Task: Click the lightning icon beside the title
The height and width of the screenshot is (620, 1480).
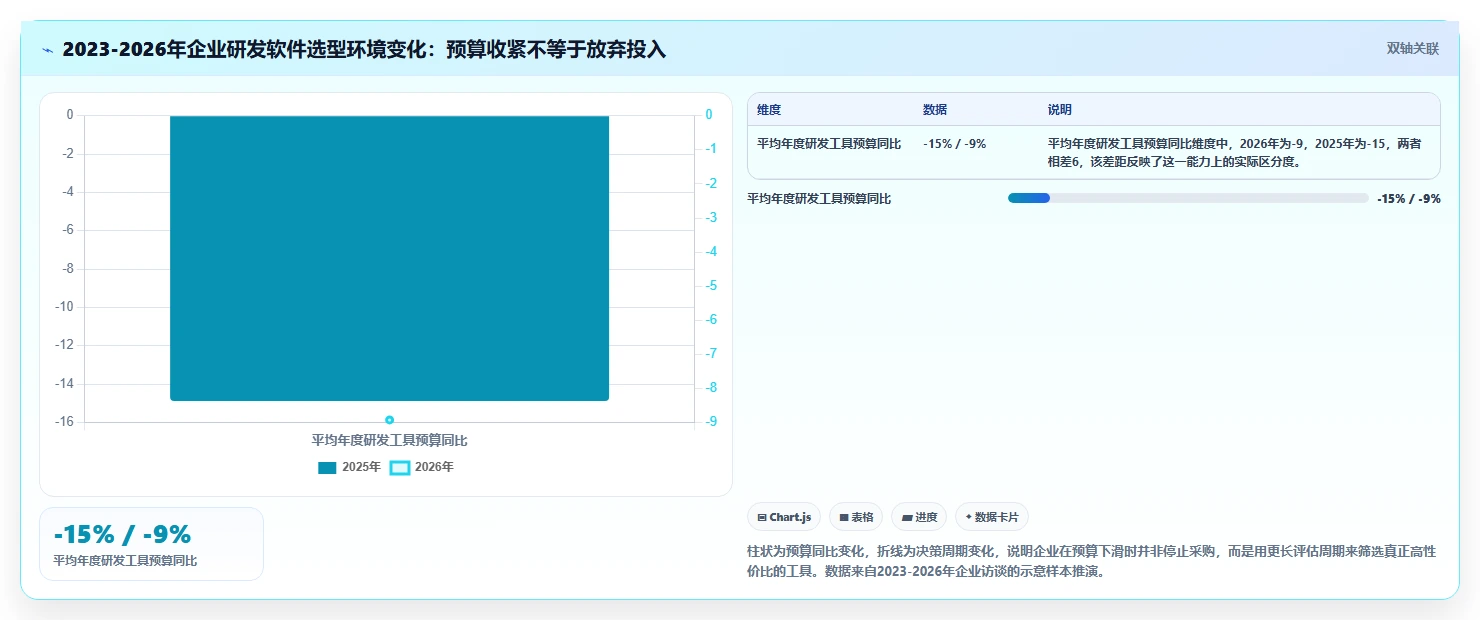Action: (48, 50)
